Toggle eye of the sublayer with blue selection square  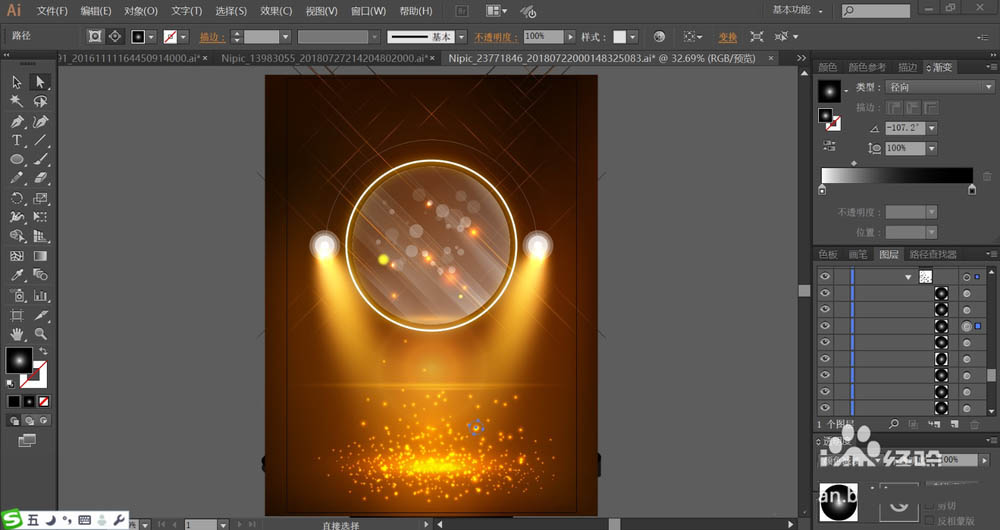click(x=825, y=326)
